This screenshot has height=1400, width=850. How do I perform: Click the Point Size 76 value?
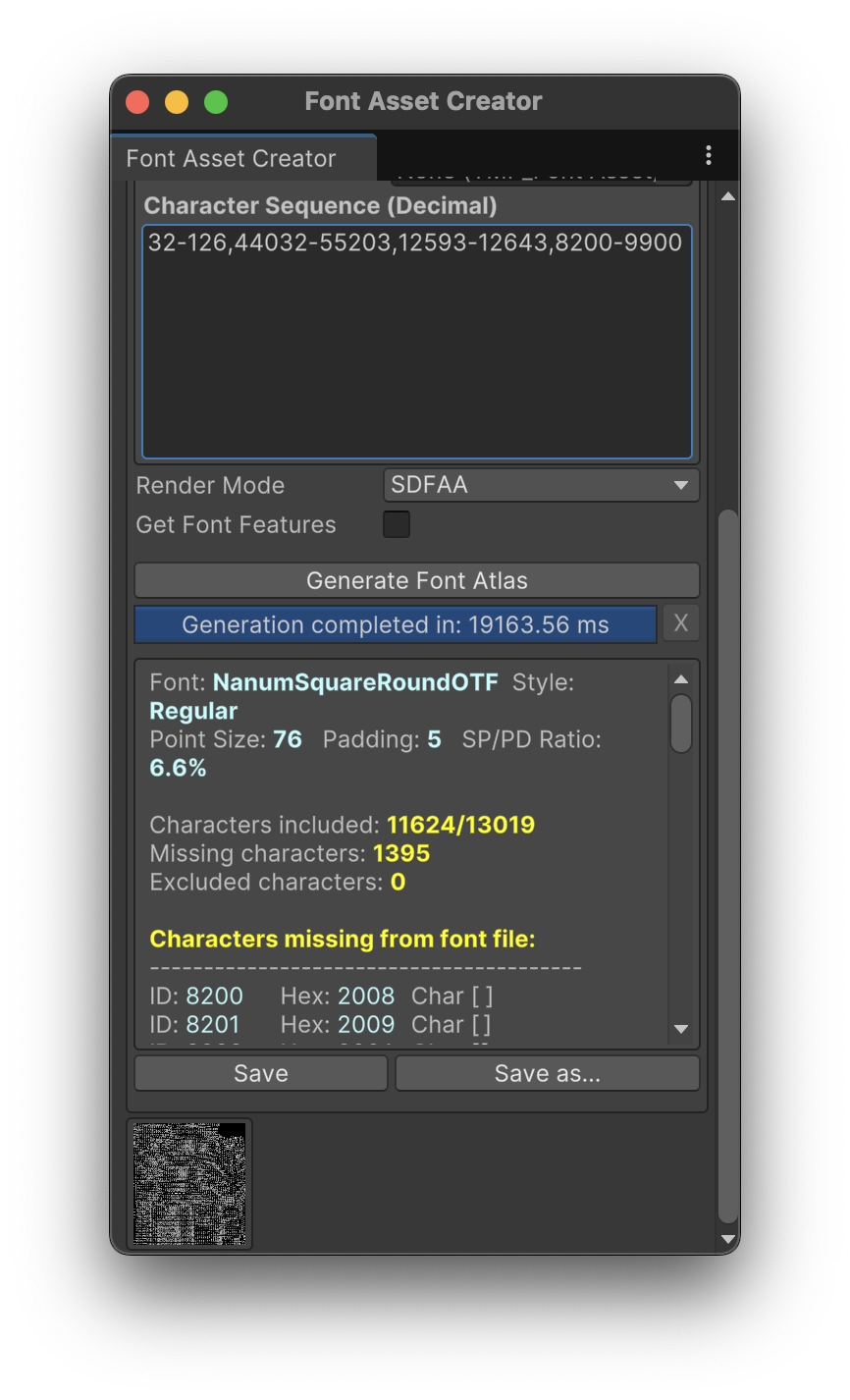tap(288, 738)
